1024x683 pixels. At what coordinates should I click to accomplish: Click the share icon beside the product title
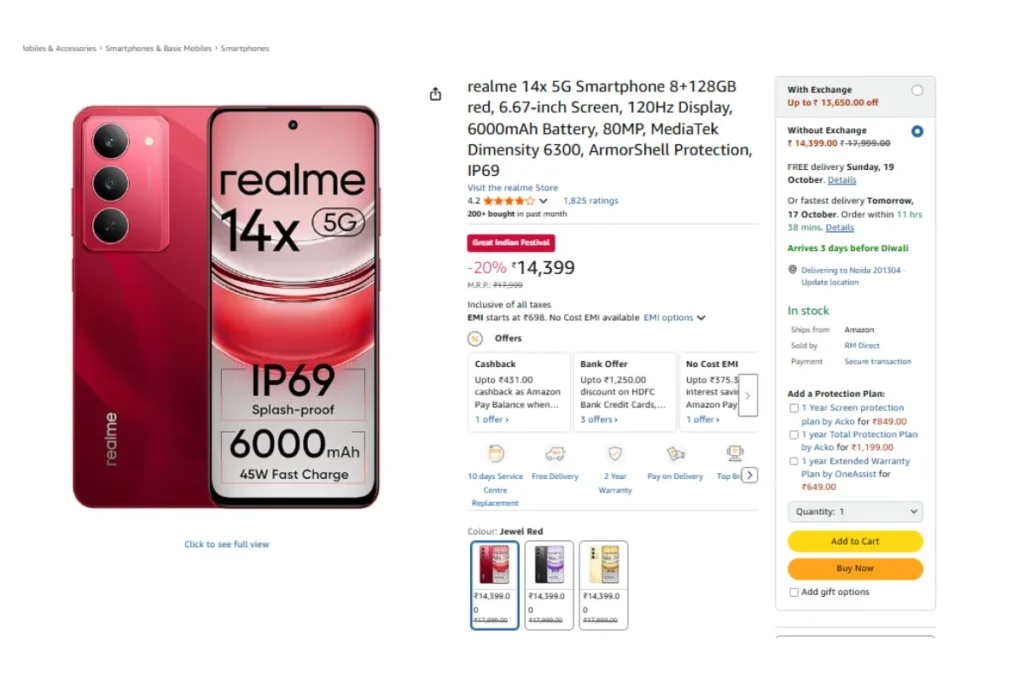[435, 94]
